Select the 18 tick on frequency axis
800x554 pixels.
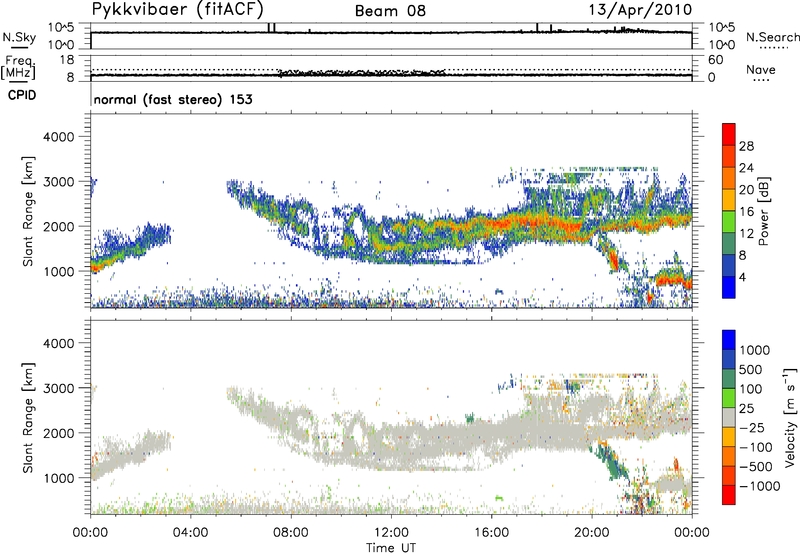point(67,60)
